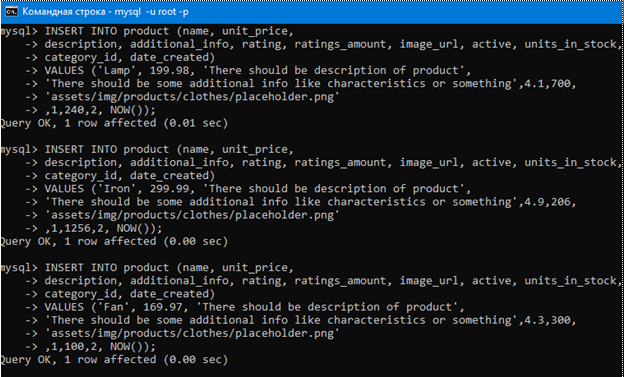Screen dimensions: 624x377
Task: Click the ',1,1256,2, NOW());' line
Action: click(103, 228)
